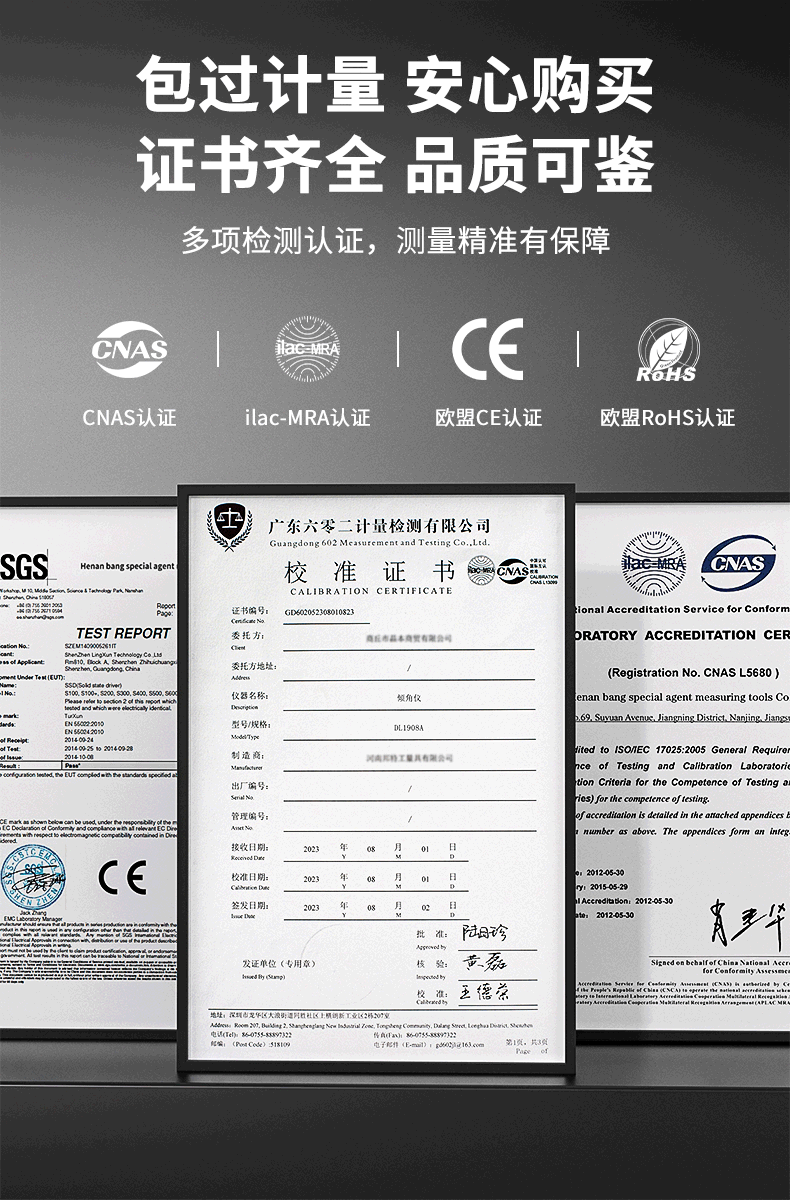Click the handwritten signature on the CNAS accreditation certificate
This screenshot has height=1200, width=790.
click(x=747, y=925)
